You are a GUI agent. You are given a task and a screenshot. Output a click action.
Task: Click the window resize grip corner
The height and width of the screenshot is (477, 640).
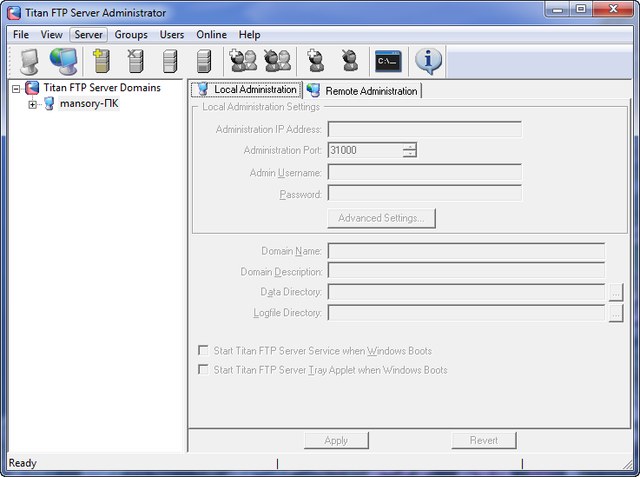coord(627,464)
